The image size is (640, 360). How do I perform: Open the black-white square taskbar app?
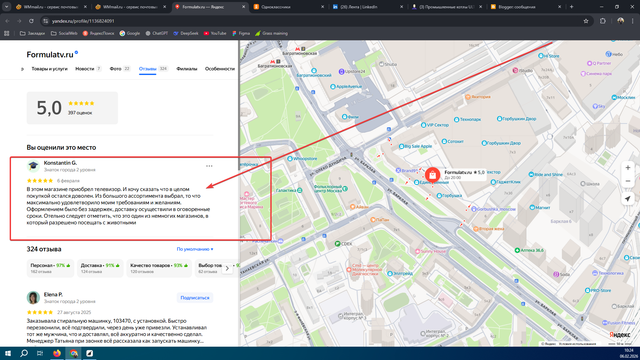coord(89,353)
